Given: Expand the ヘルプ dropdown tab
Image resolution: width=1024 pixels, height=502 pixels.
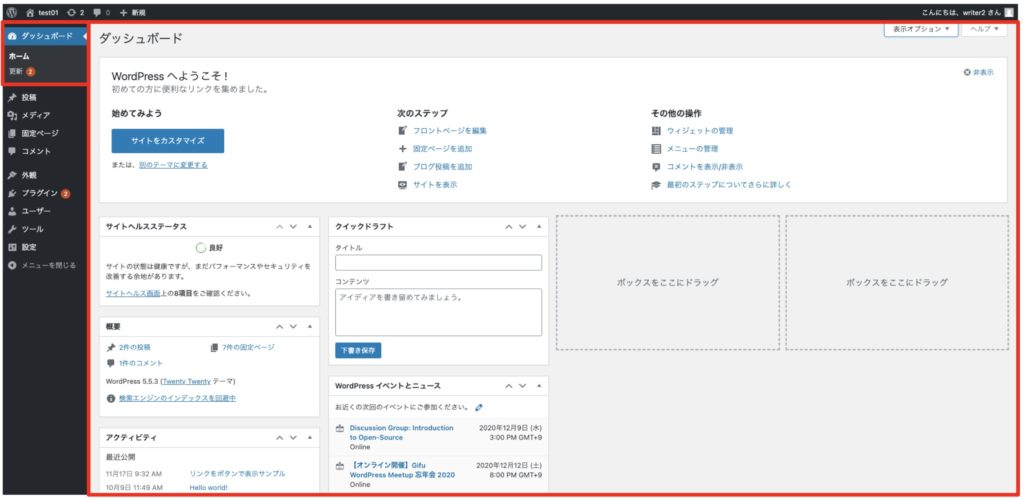Looking at the screenshot, I should coord(984,29).
